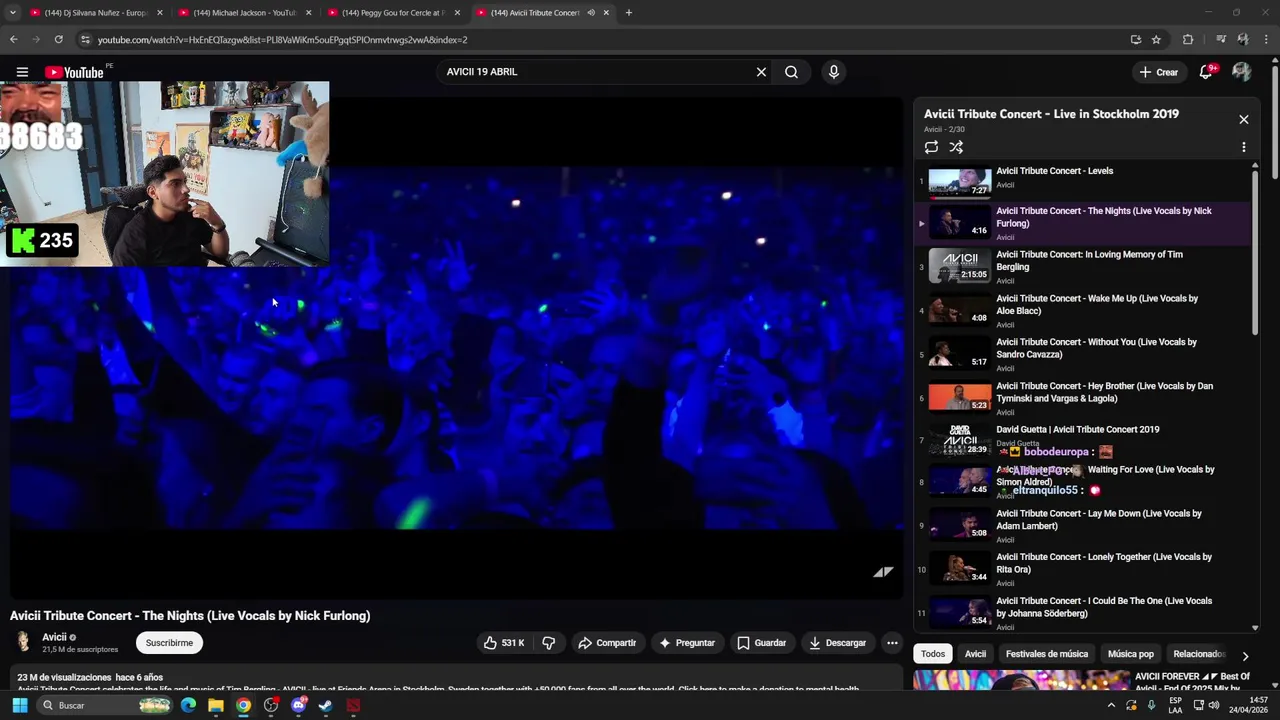Install app icon in address bar
The height and width of the screenshot is (720, 1280).
point(1135,40)
